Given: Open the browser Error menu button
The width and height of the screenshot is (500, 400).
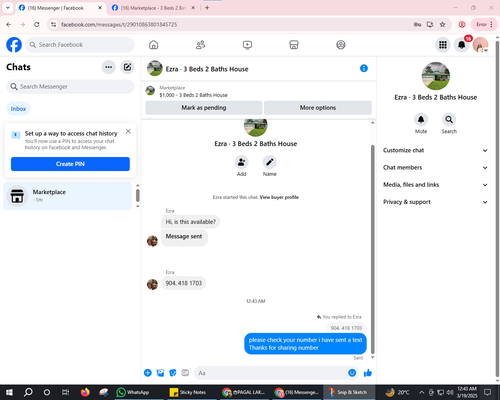Looking at the screenshot, I should click(x=484, y=24).
